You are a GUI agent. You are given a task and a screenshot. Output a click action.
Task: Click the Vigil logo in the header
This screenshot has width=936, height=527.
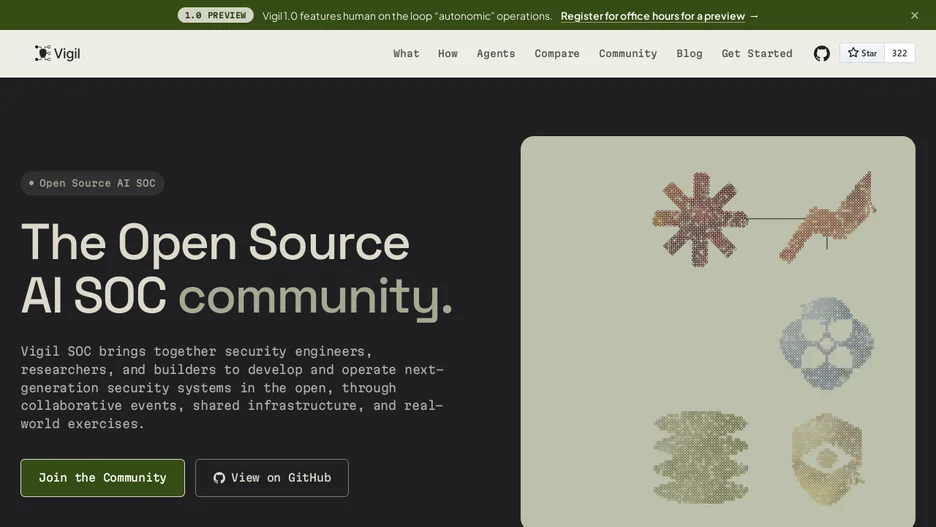click(x=57, y=53)
